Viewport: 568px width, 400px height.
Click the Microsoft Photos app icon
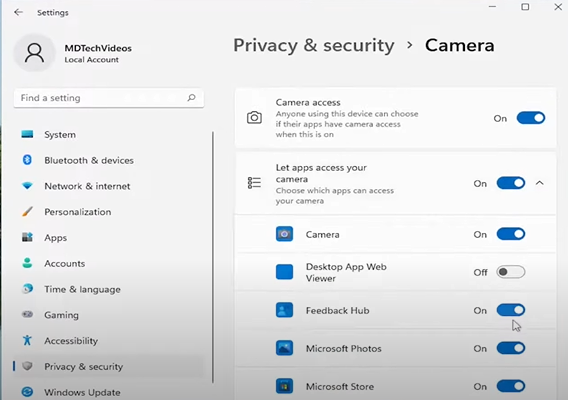(284, 348)
